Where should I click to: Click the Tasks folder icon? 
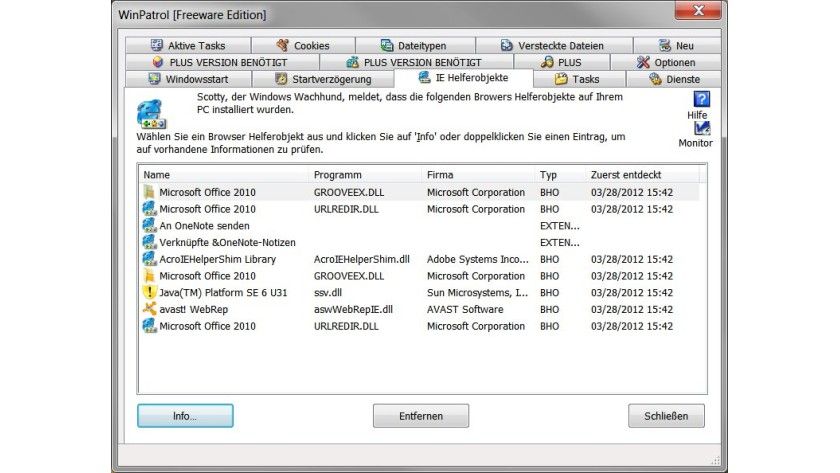click(561, 79)
